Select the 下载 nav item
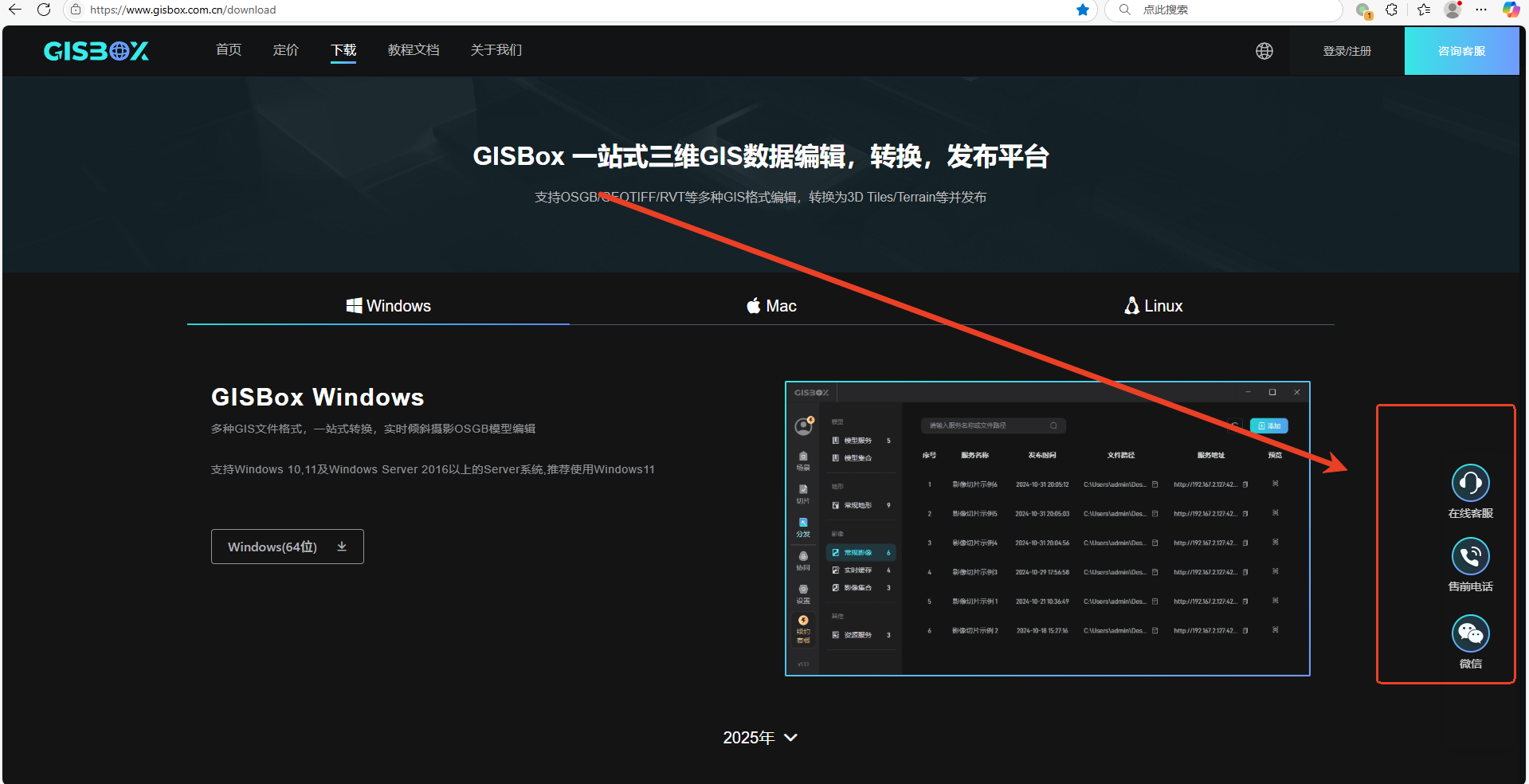The width and height of the screenshot is (1529, 784). (343, 50)
